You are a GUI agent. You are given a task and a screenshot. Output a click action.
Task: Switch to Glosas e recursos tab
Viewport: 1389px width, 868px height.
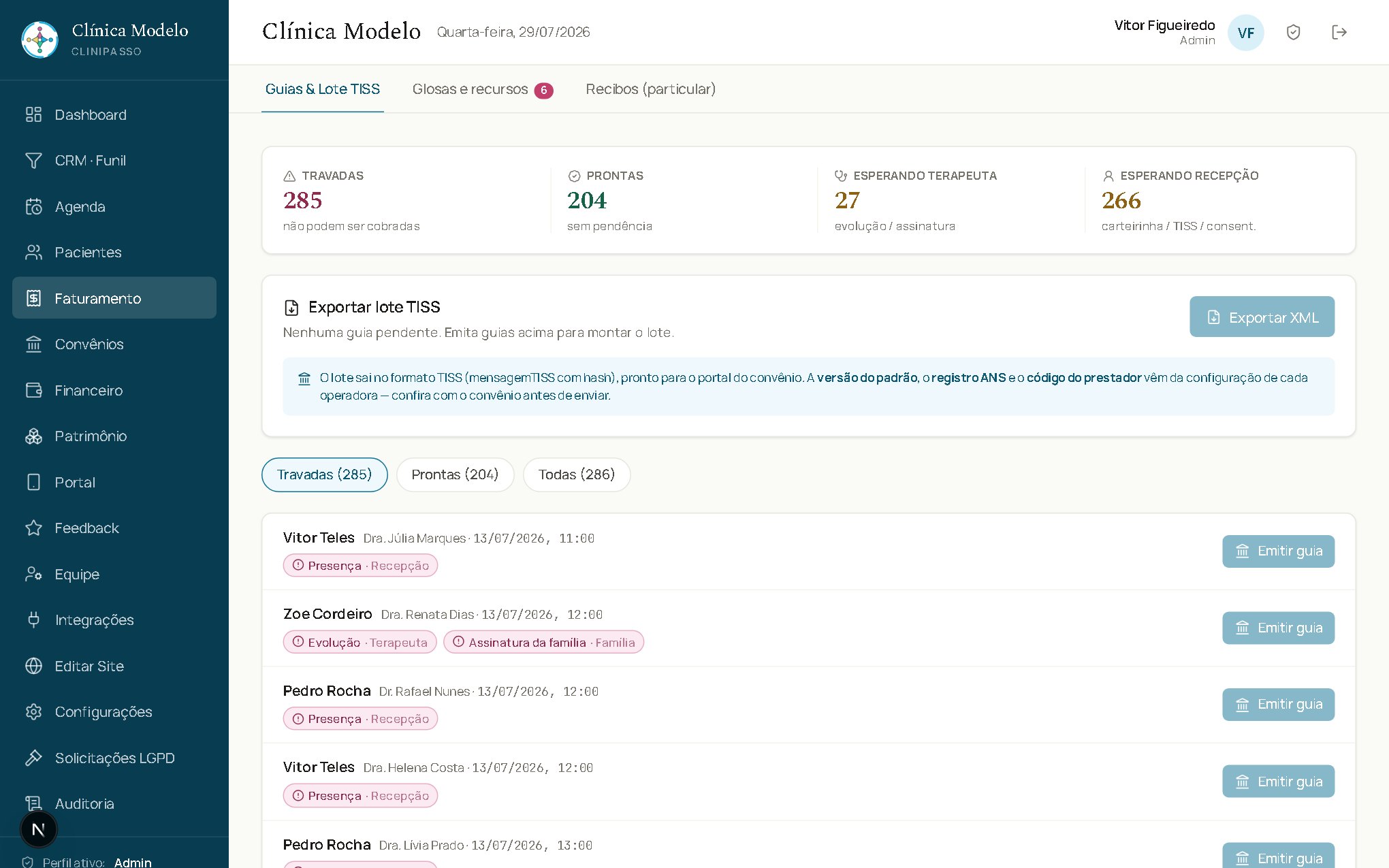coord(483,89)
